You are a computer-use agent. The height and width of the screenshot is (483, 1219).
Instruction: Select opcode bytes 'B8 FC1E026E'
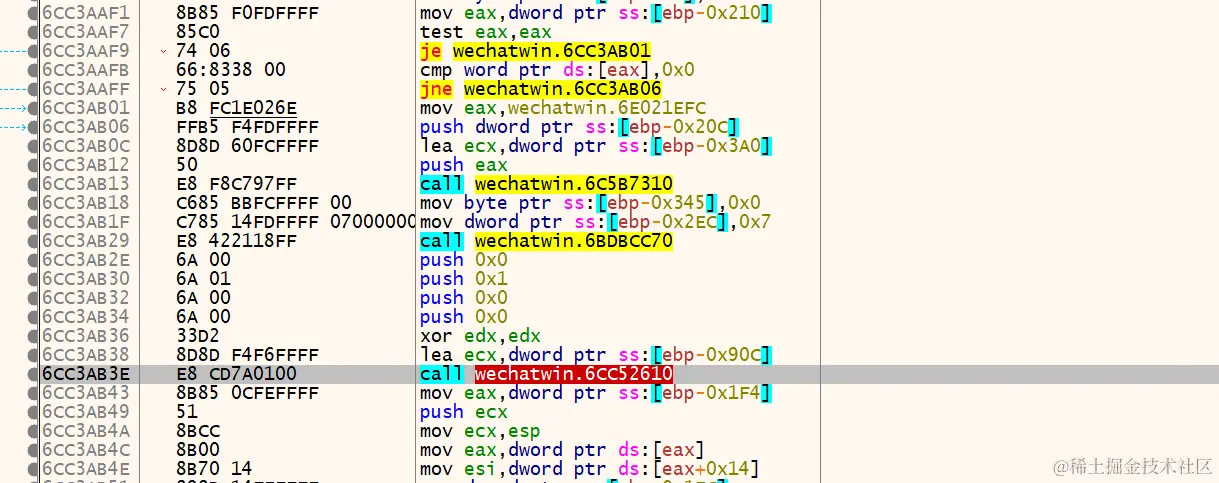[x=235, y=108]
